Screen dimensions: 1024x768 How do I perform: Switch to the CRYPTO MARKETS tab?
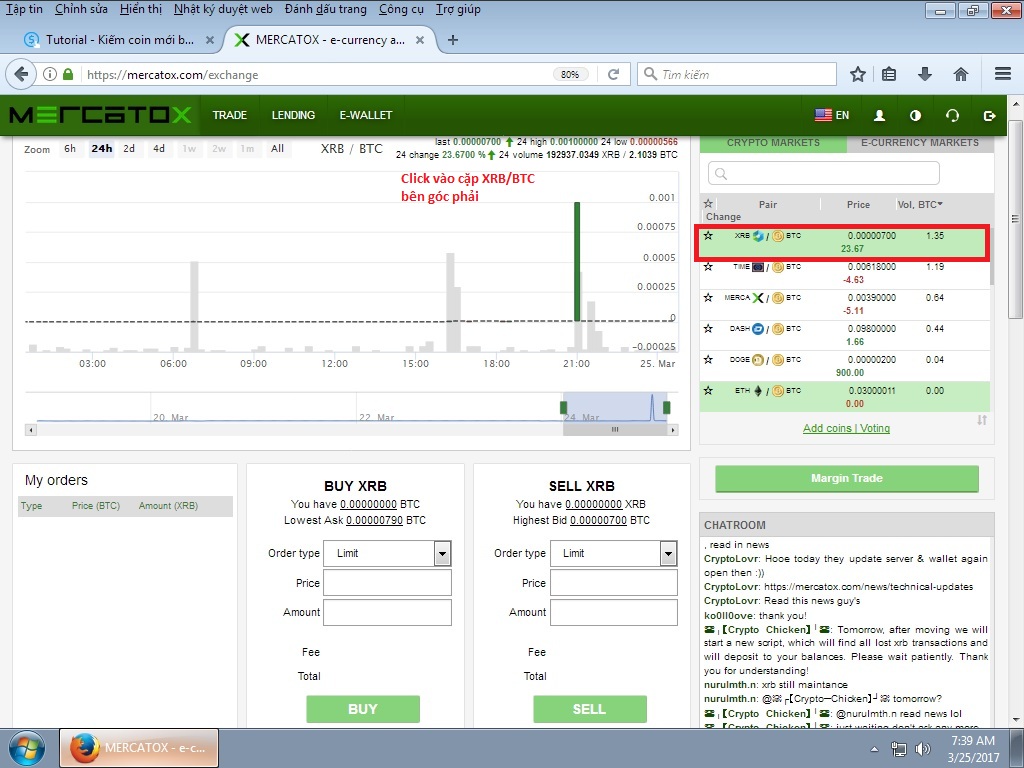pyautogui.click(x=773, y=142)
